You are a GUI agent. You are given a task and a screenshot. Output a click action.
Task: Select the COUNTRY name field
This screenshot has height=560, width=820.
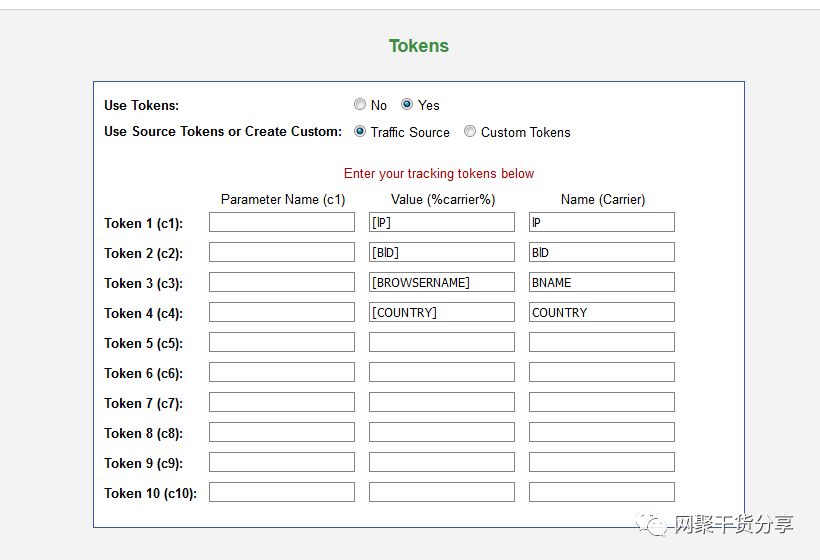[x=602, y=312]
